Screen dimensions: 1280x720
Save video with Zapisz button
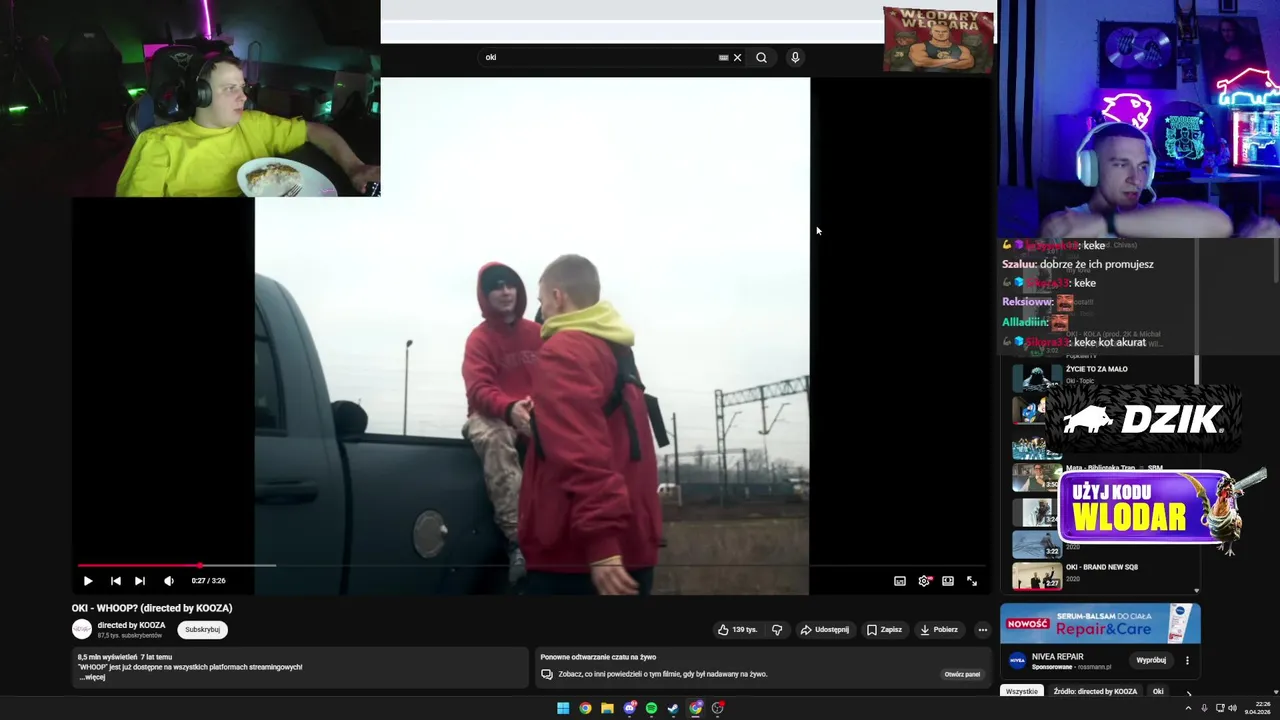point(884,630)
